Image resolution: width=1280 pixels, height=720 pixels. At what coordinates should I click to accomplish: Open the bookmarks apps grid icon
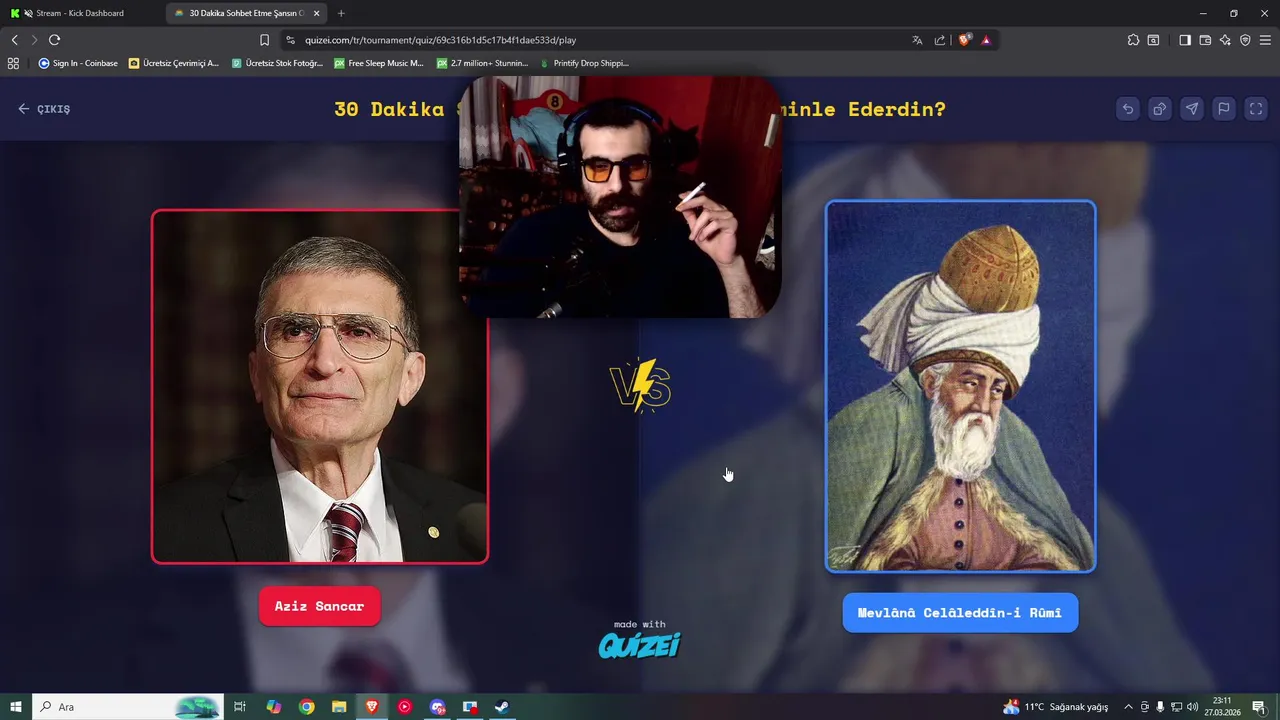click(13, 63)
